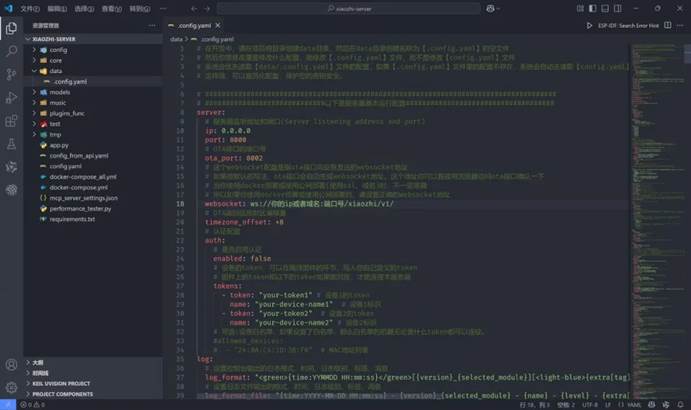
Task: Open docker-compose_all.yml file
Action: (x=93, y=177)
